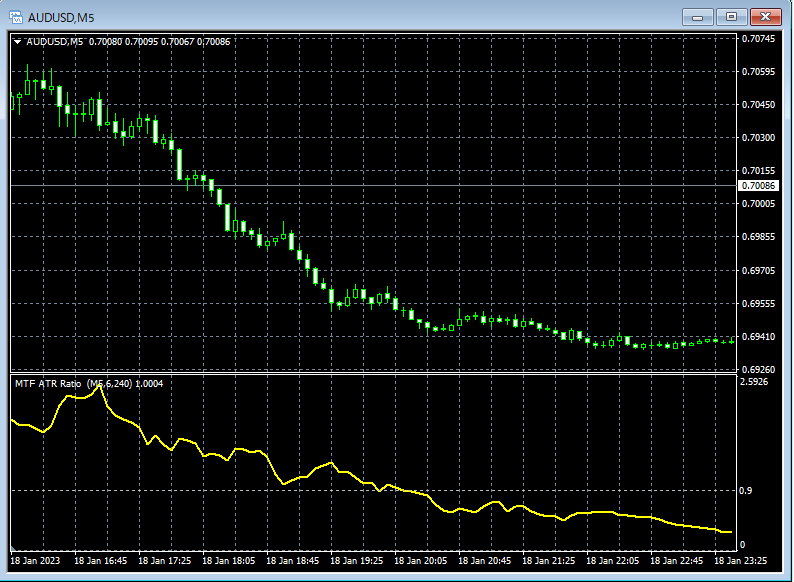Click the 0.70300 price scale value
Screen dimensions: 794x582
[758, 138]
